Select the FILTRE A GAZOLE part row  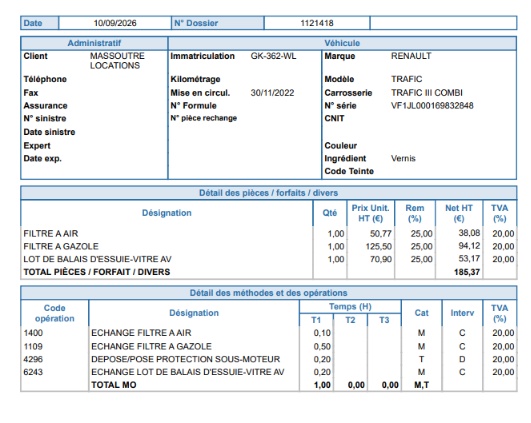click(x=269, y=247)
